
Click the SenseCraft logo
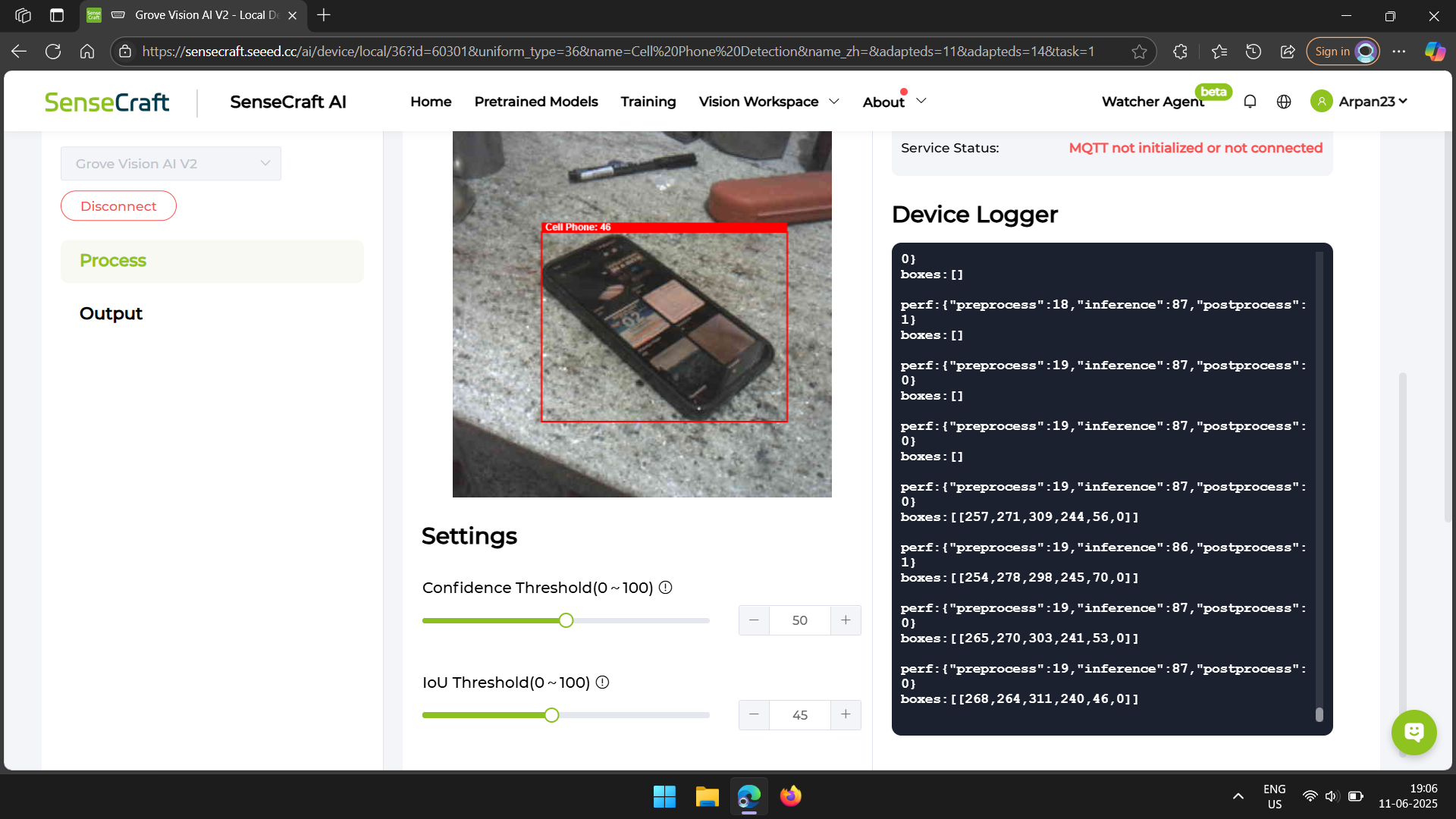(x=107, y=102)
